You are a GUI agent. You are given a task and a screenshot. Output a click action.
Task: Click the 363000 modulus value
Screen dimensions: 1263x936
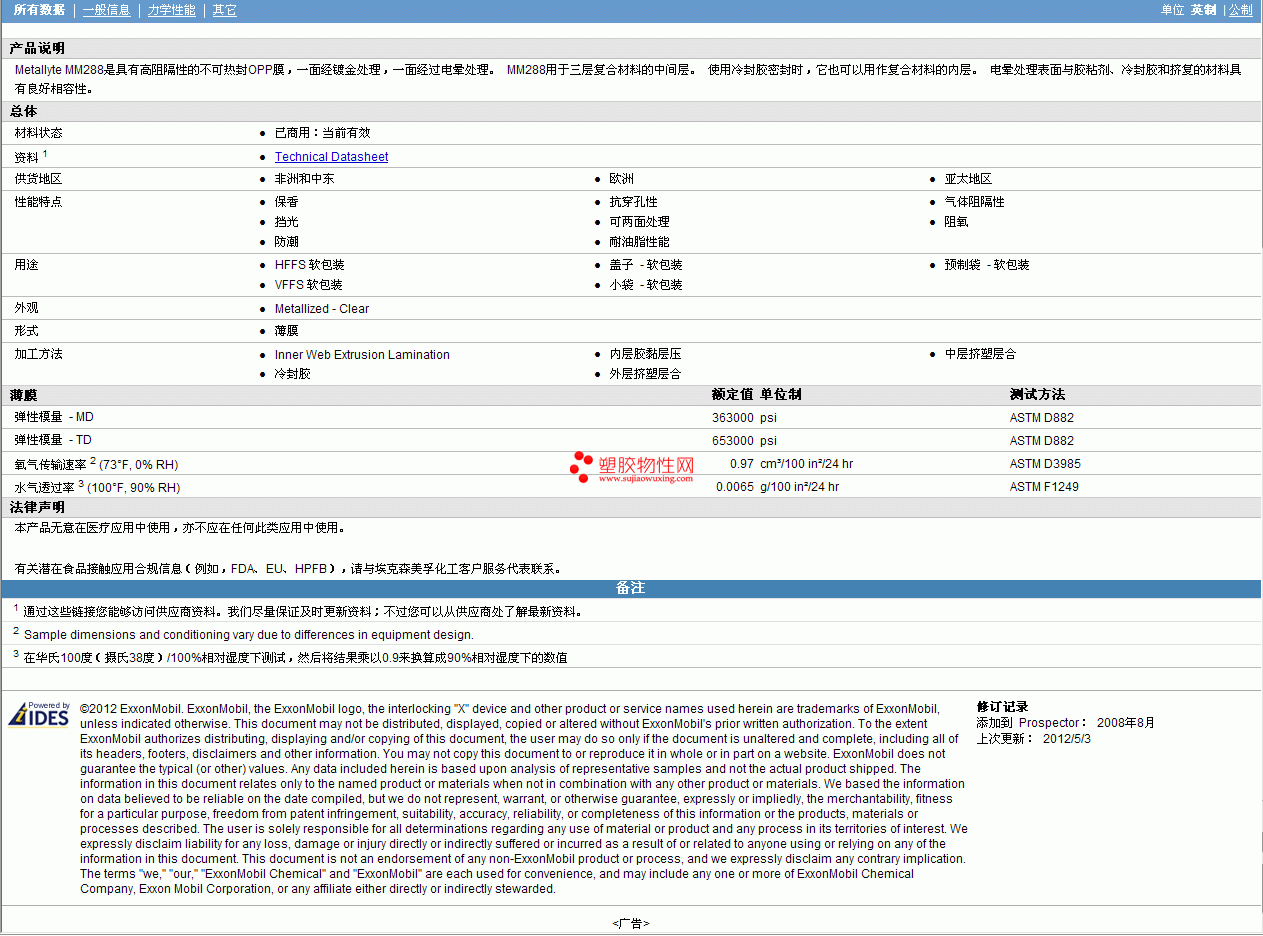coord(733,418)
